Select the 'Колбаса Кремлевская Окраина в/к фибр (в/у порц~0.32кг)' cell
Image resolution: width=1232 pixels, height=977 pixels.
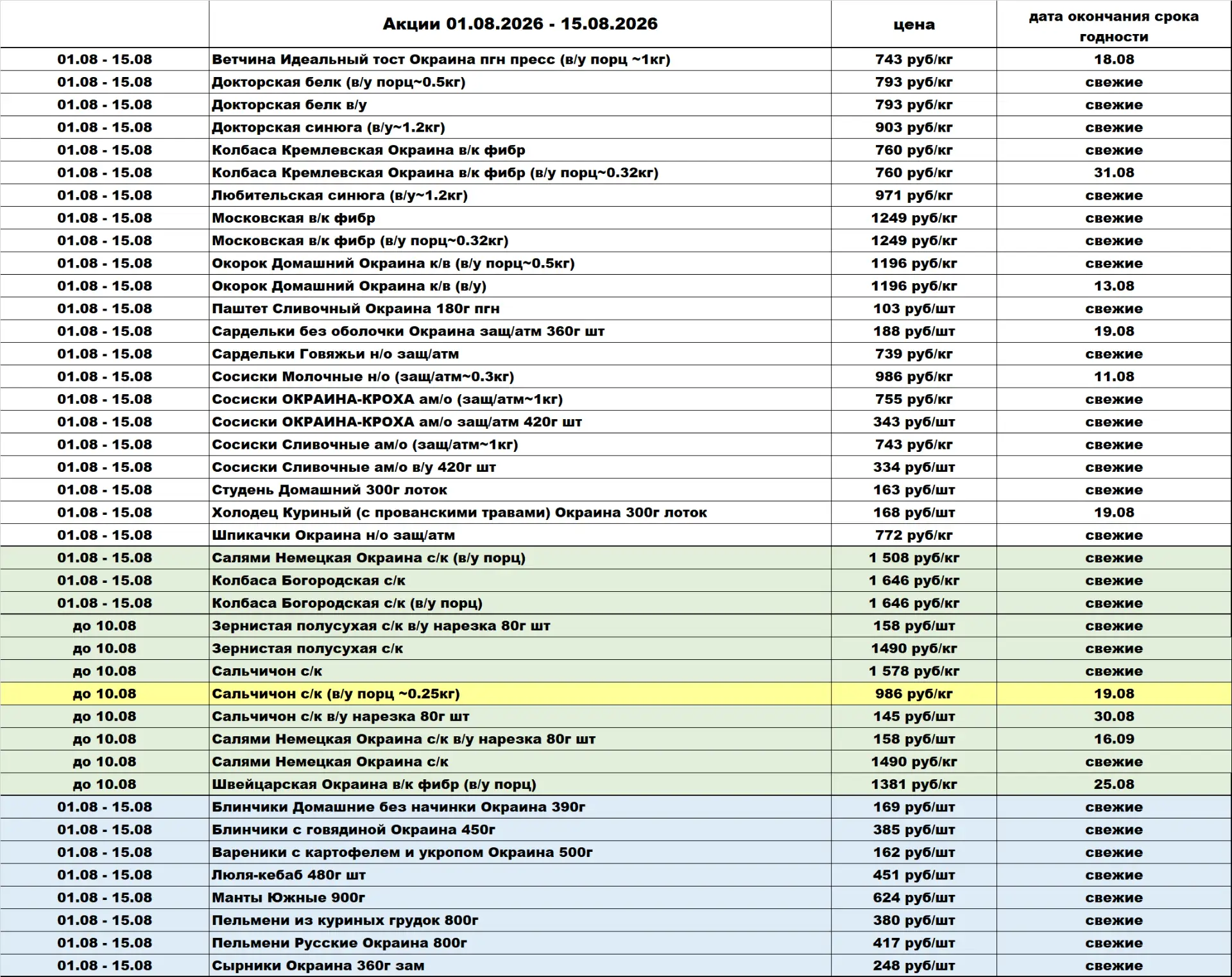[x=520, y=173]
